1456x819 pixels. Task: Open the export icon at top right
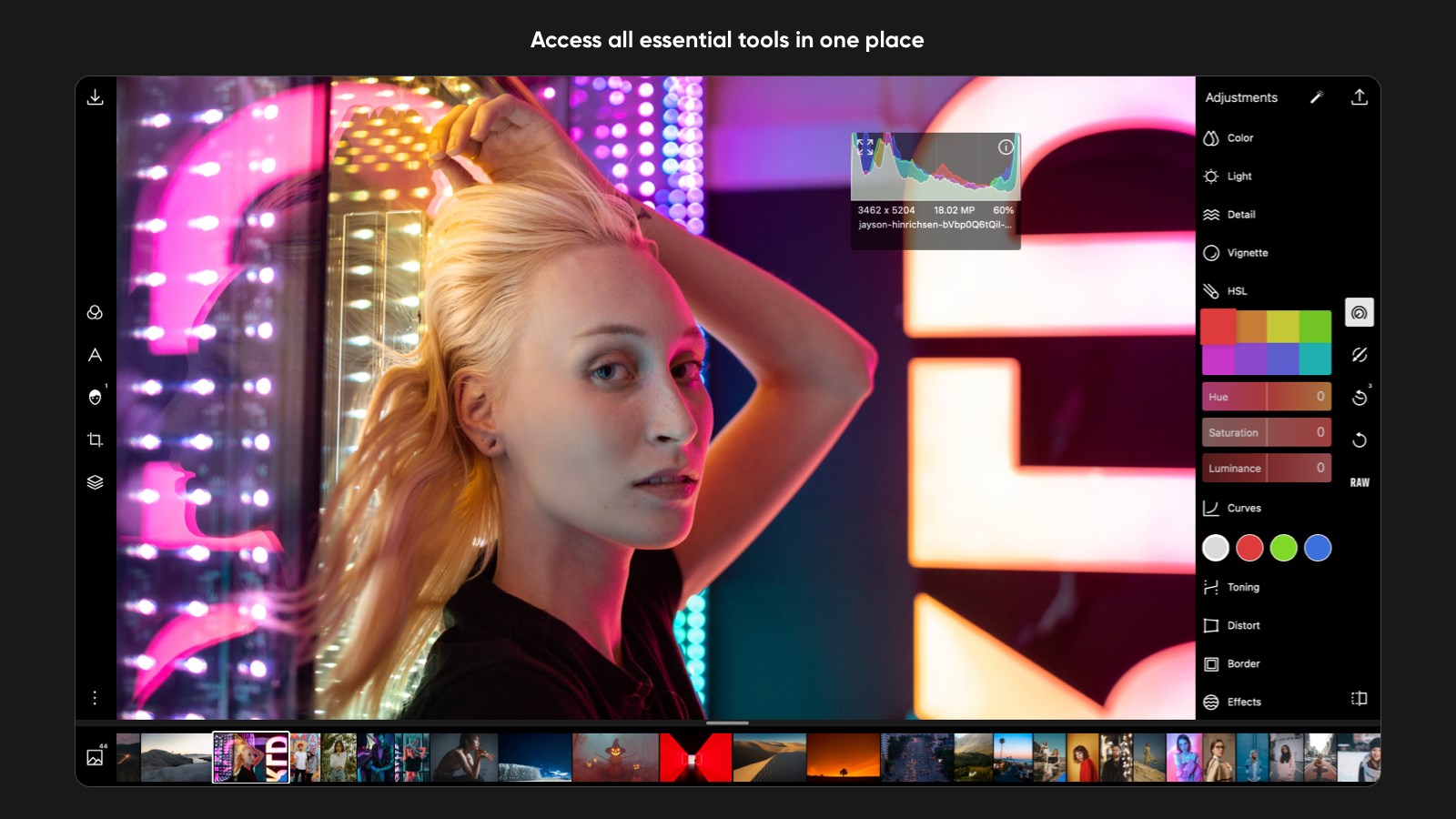(x=1360, y=96)
